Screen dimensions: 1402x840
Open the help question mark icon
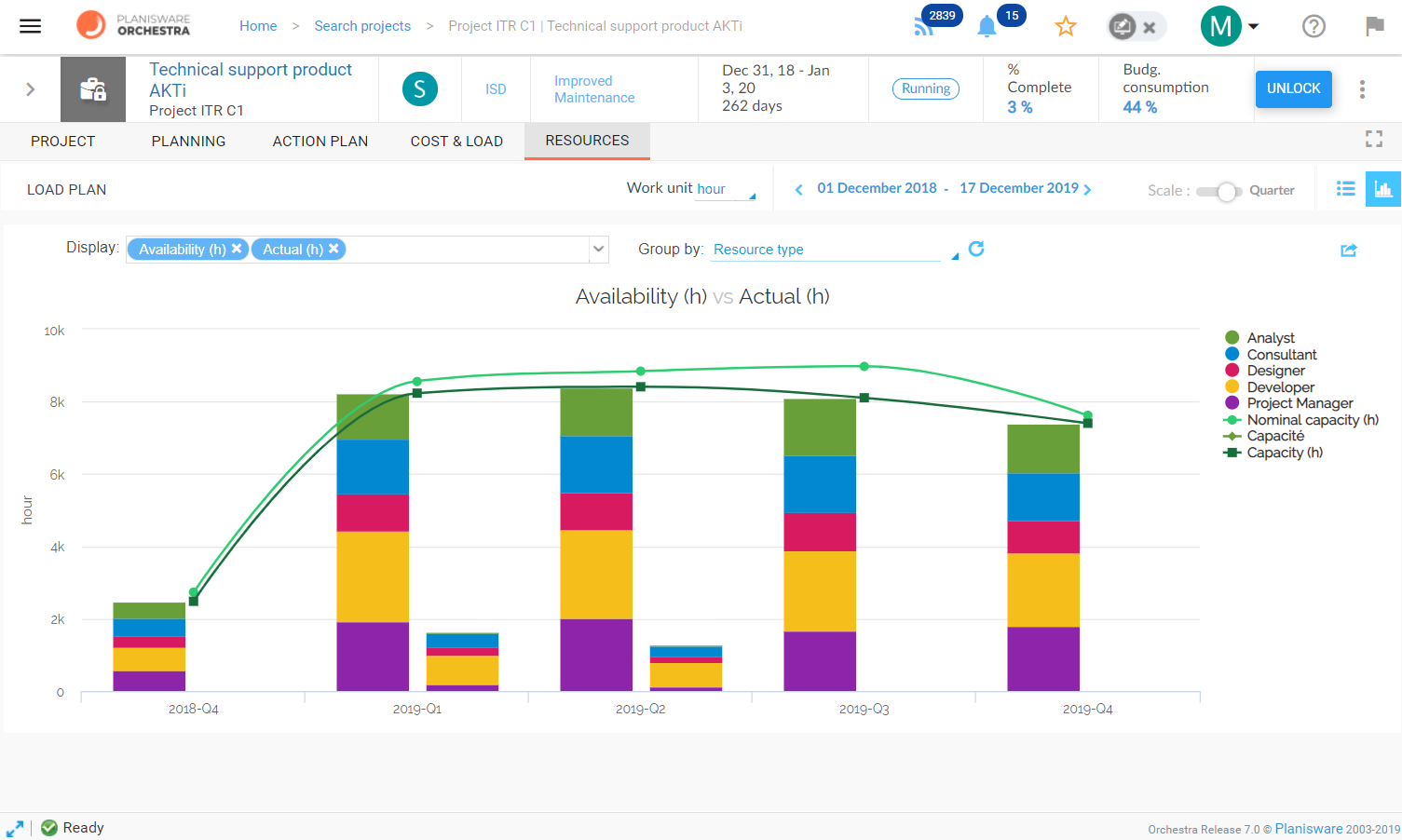[1314, 26]
